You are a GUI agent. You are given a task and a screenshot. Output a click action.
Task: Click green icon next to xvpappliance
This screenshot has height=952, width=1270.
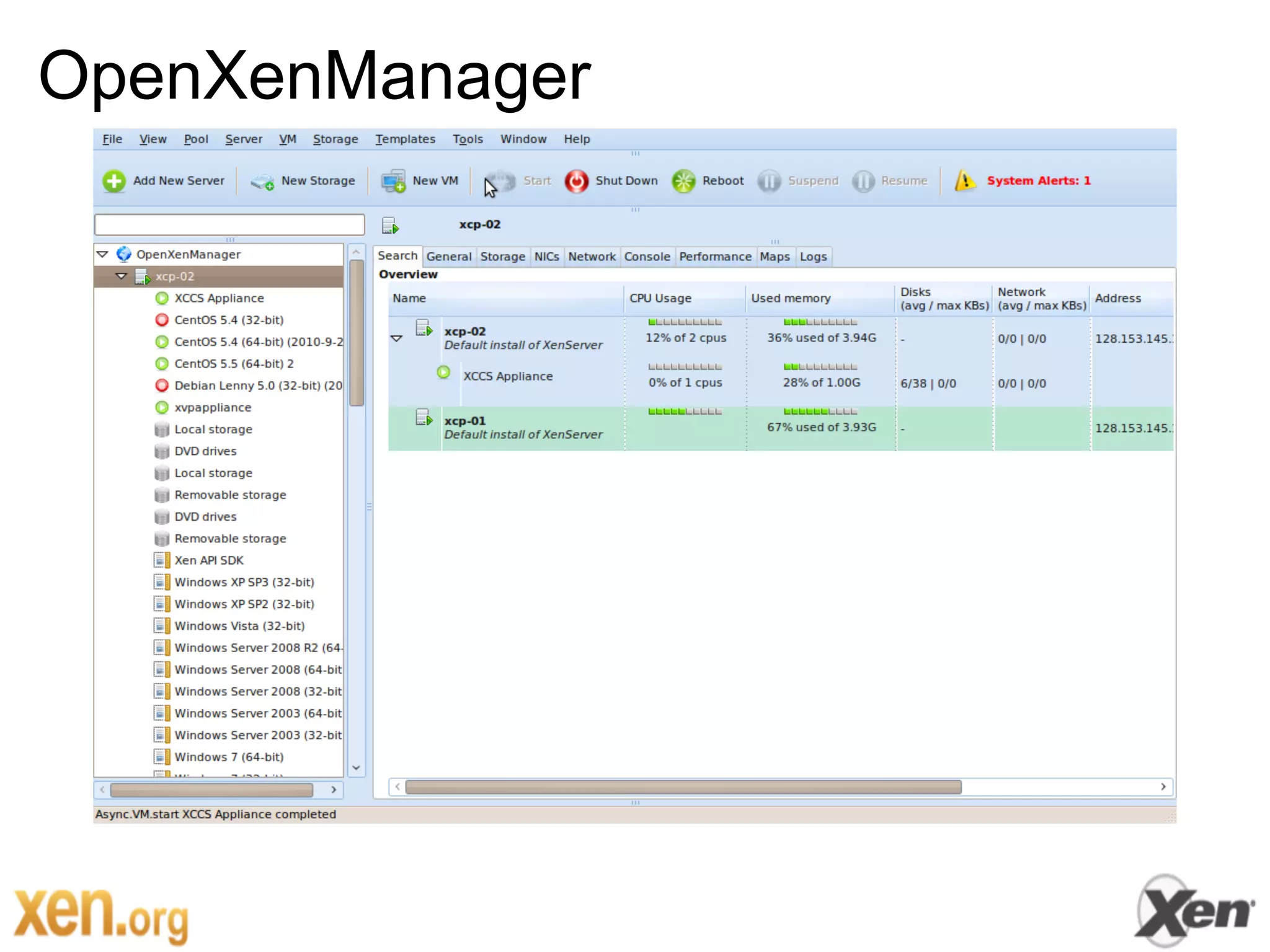(x=162, y=407)
